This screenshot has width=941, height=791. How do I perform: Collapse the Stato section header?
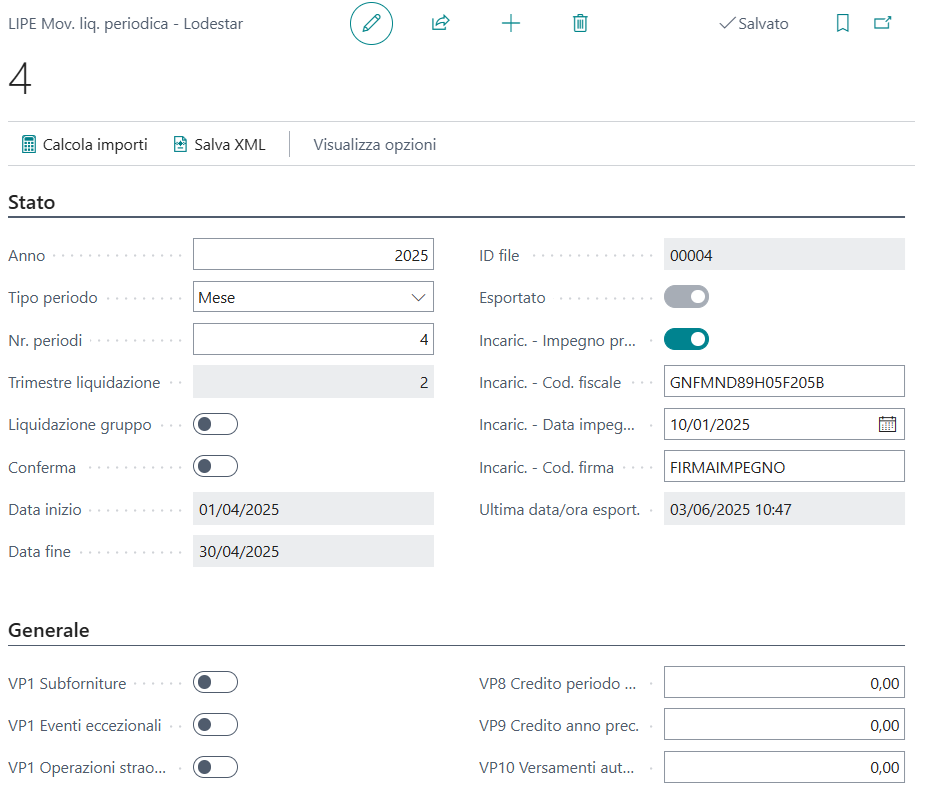point(32,203)
